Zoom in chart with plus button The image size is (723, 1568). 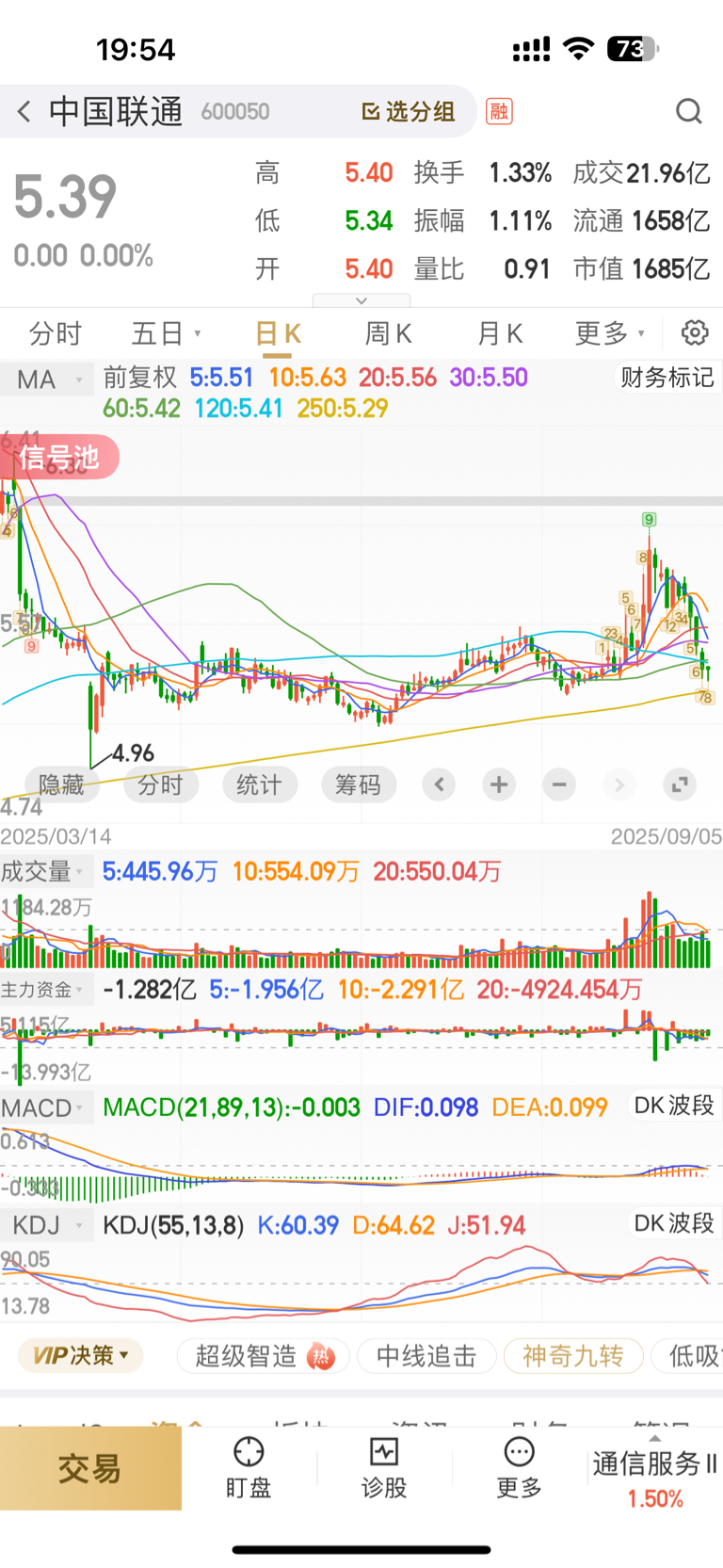click(x=499, y=784)
